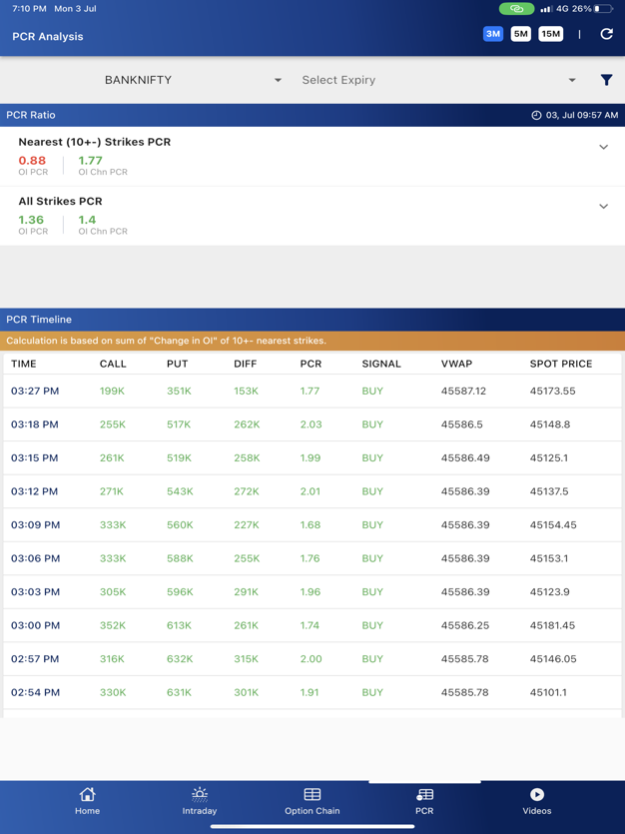Viewport: 625px width, 834px height.
Task: Tap the Videos play icon
Action: pos(537,795)
